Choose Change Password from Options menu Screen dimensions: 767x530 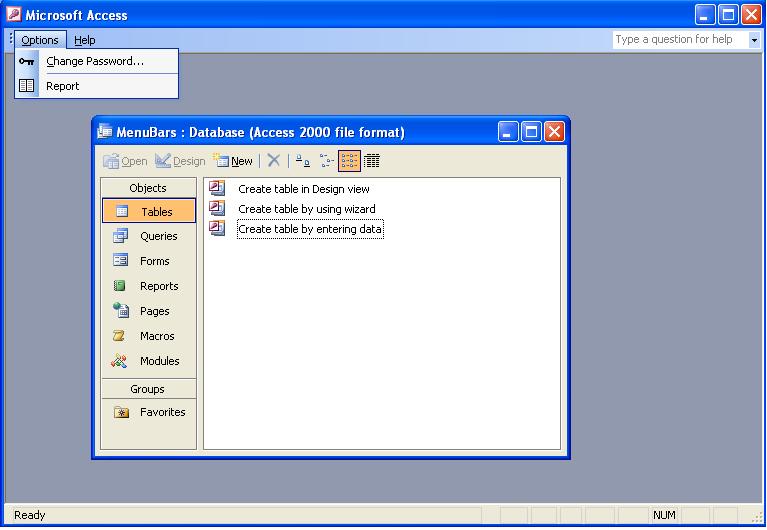(x=96, y=61)
